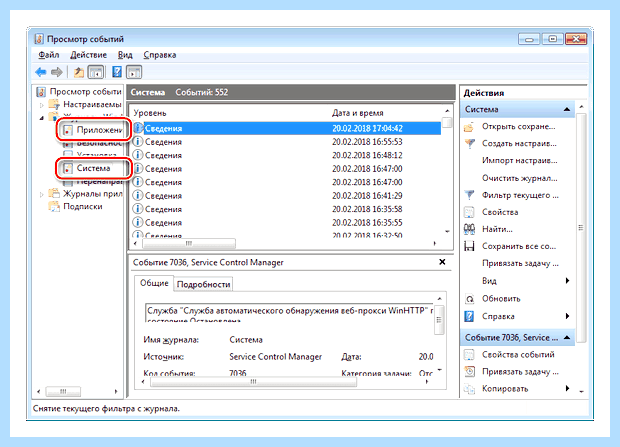Click the Service Control Manager source value

(276, 356)
